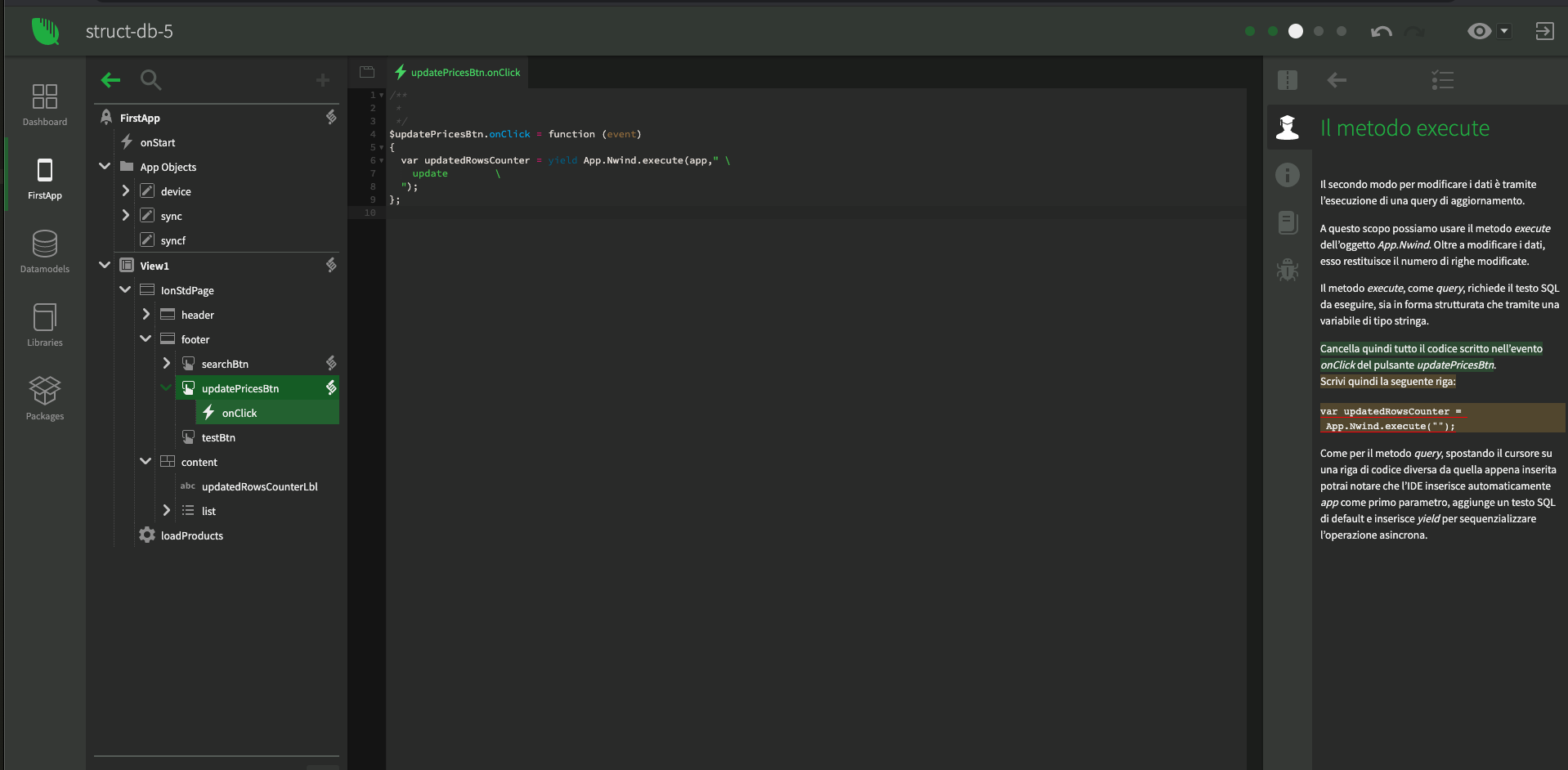Select the updatedRowsCounterLbl label element

(x=259, y=486)
